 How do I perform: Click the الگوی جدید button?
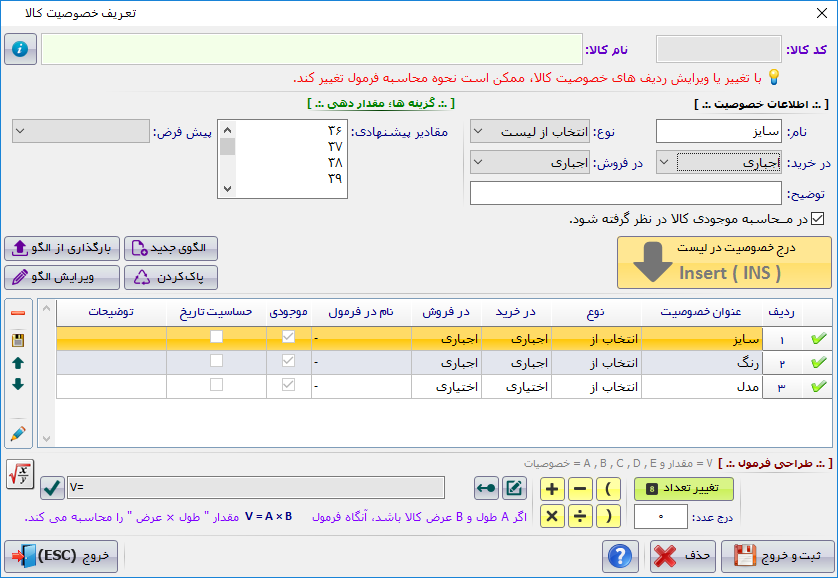pyautogui.click(x=171, y=248)
